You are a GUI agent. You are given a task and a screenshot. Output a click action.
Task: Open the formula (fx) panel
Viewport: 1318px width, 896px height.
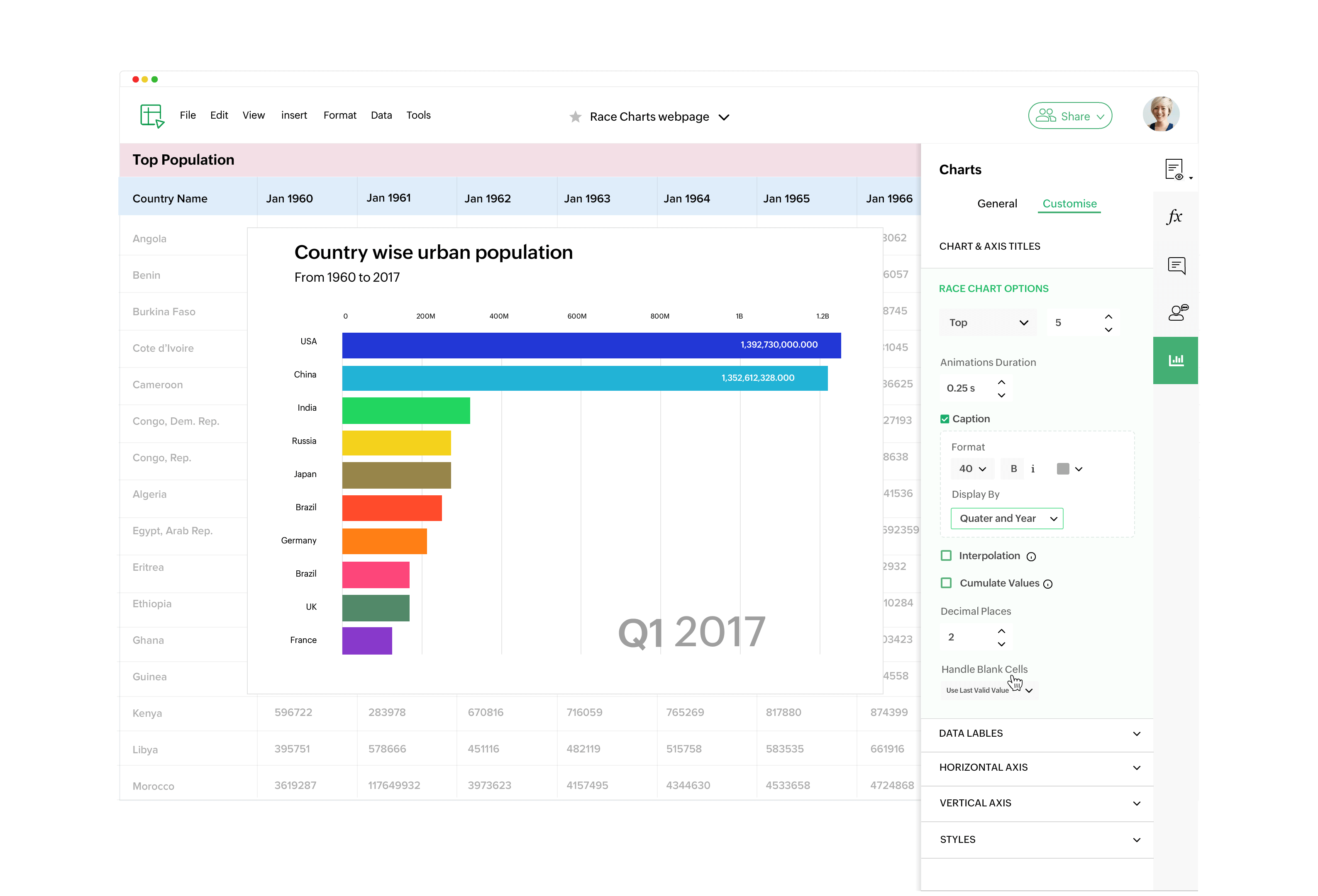coord(1176,216)
